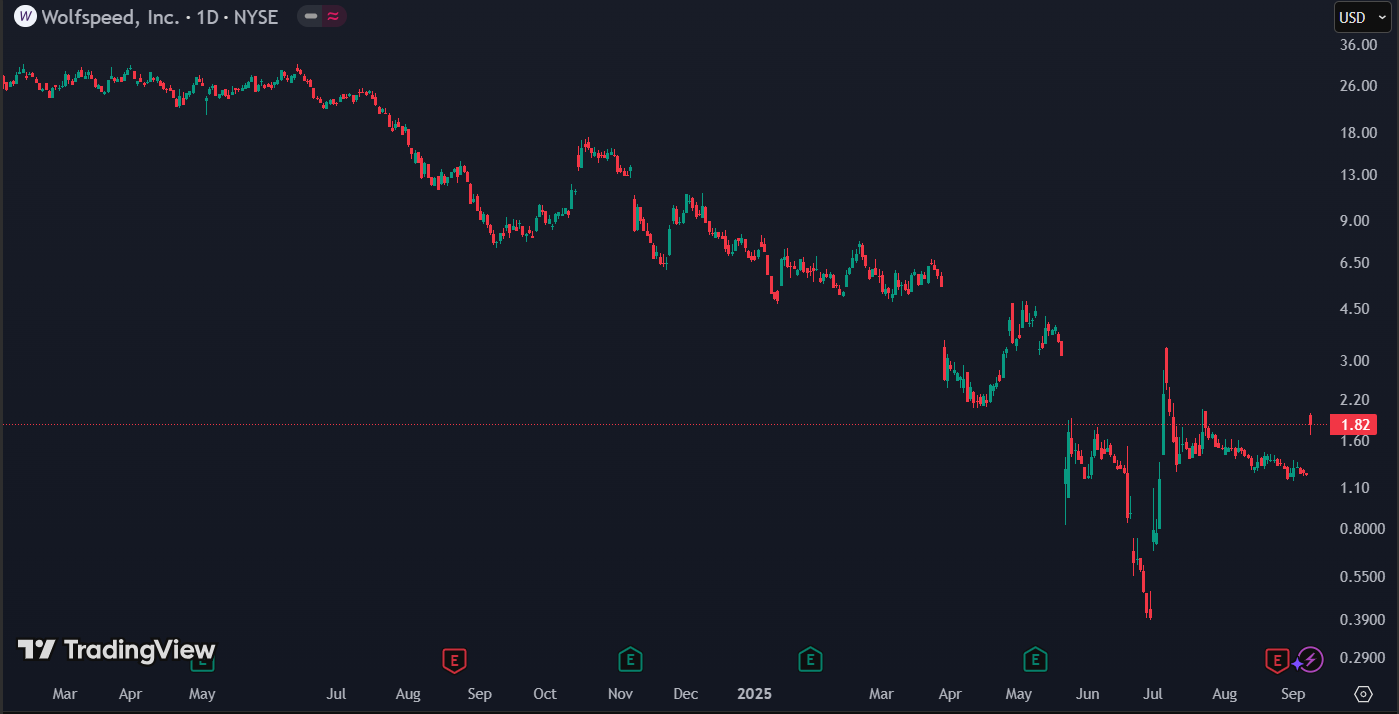Click the Nov label on time axis
The image size is (1399, 714).
[x=621, y=694]
